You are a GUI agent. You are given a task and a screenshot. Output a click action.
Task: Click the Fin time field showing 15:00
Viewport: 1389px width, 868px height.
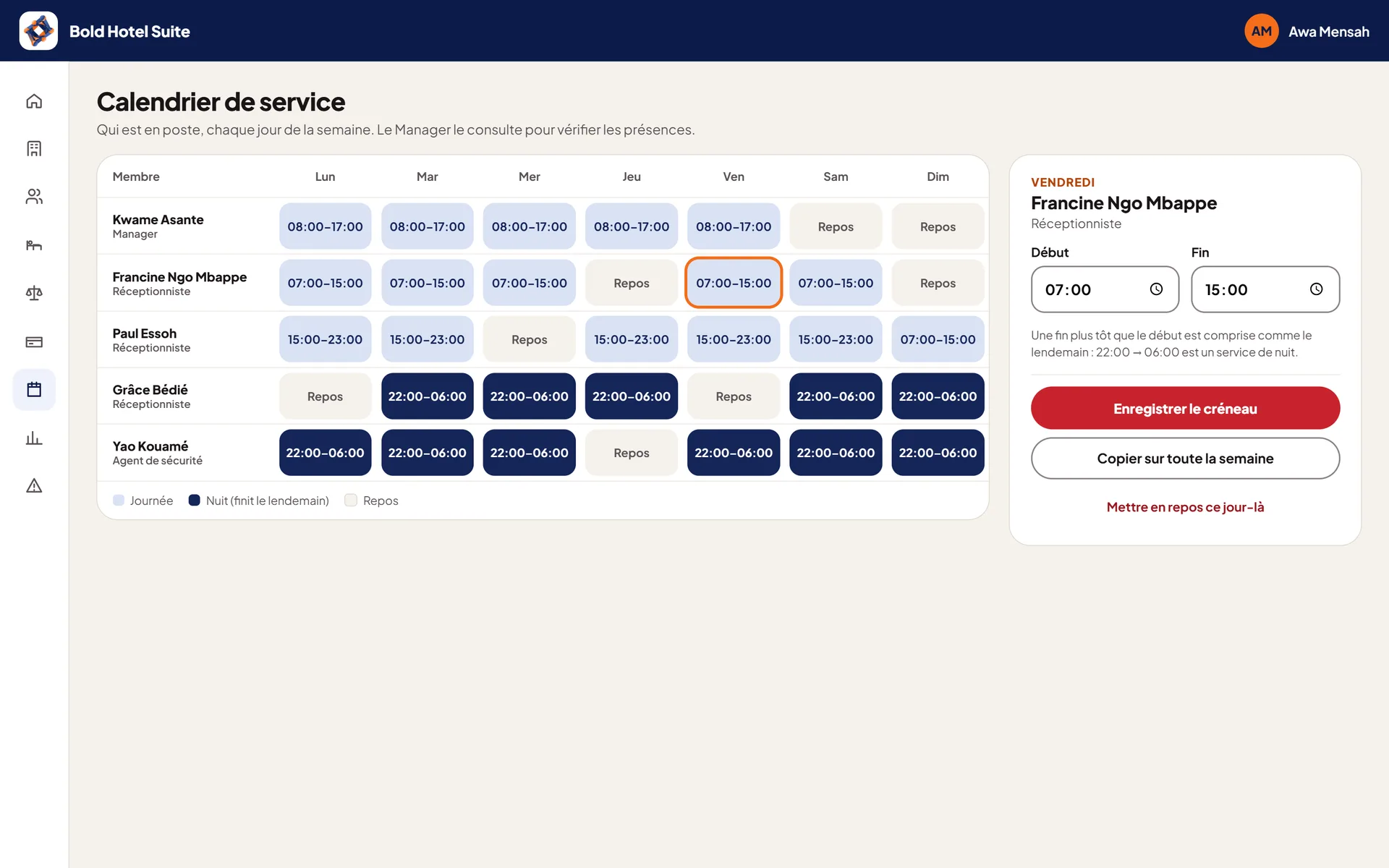[1265, 289]
